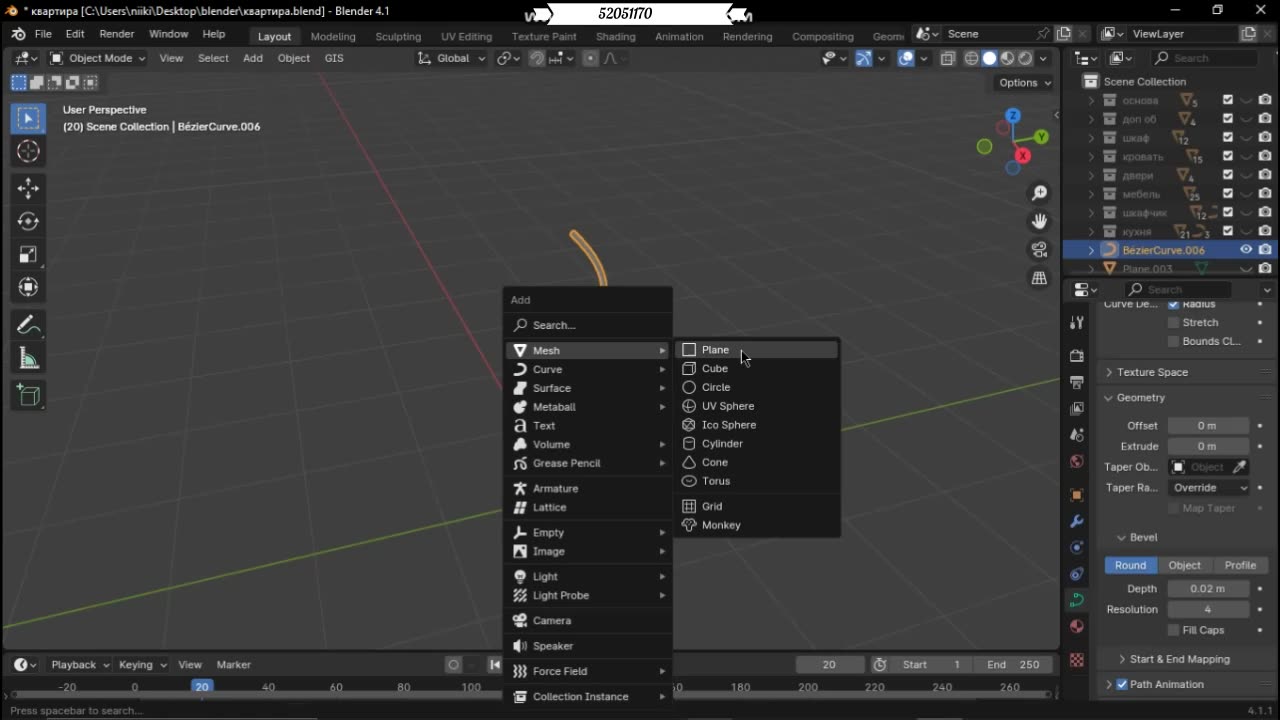Toggle the Snap magnet icon
This screenshot has width=1280, height=720.
(x=537, y=58)
